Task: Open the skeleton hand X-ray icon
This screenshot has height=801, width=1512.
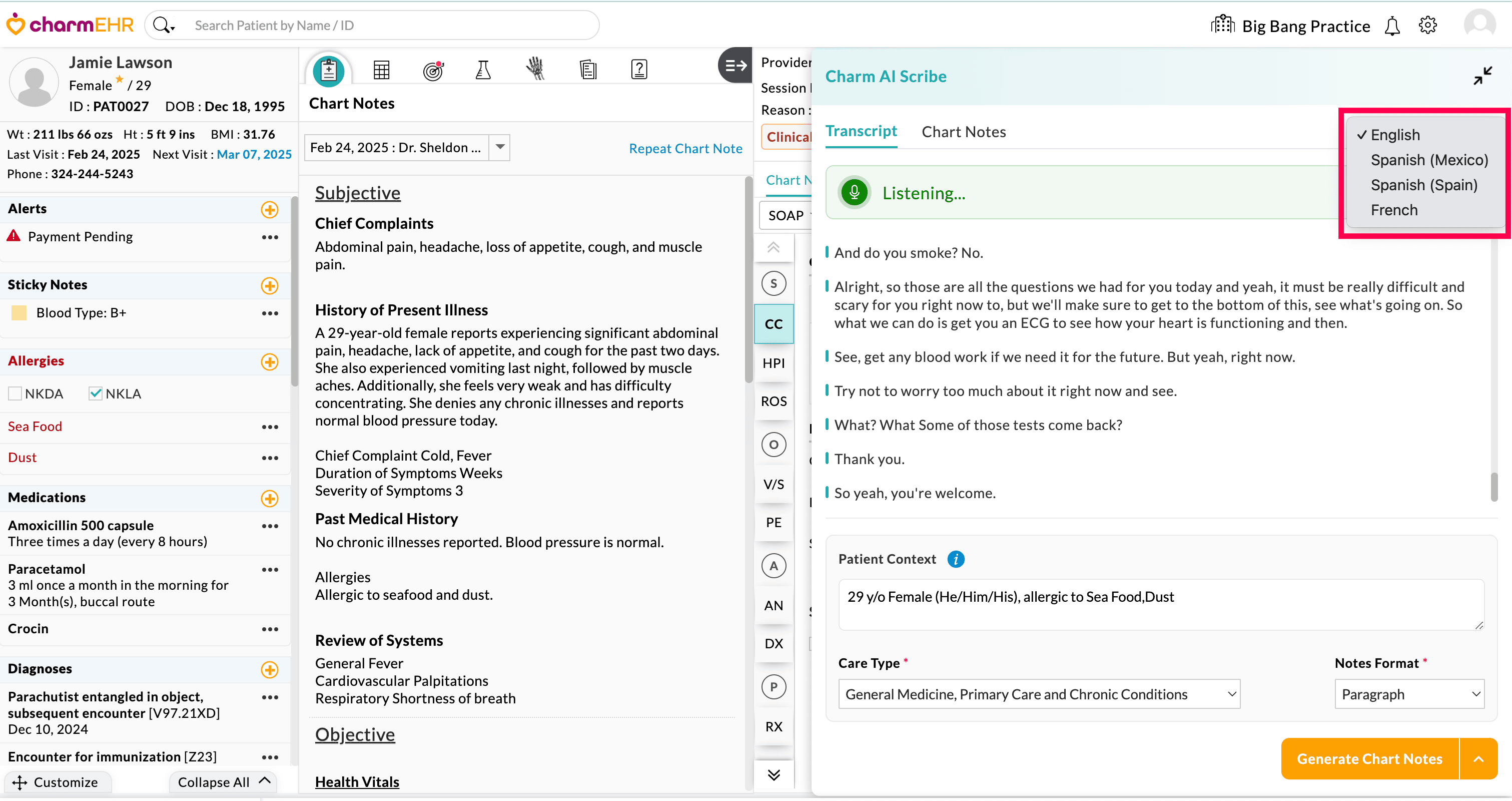Action: pyautogui.click(x=535, y=70)
